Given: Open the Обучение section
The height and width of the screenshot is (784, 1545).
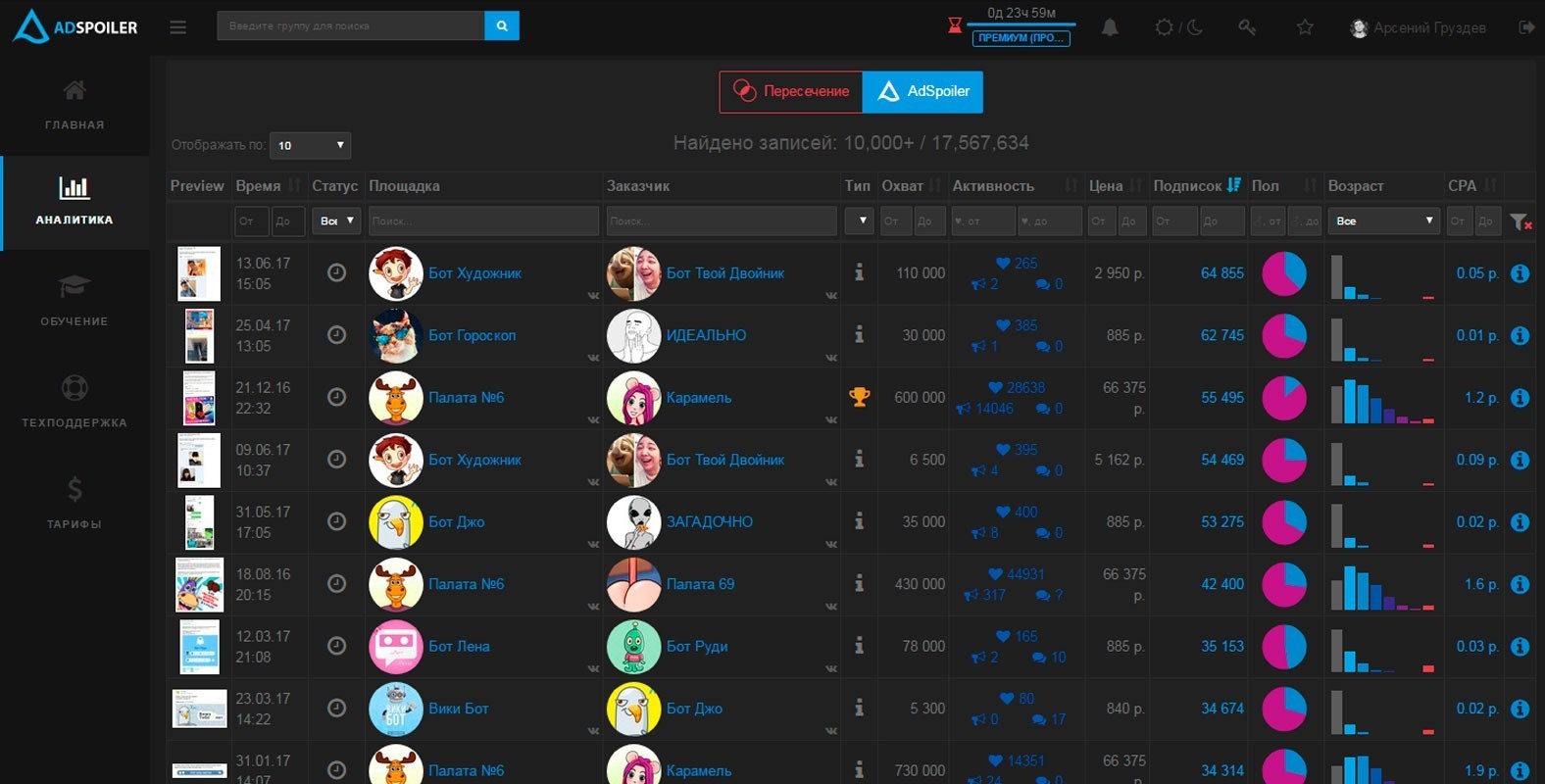Looking at the screenshot, I should pos(75,301).
